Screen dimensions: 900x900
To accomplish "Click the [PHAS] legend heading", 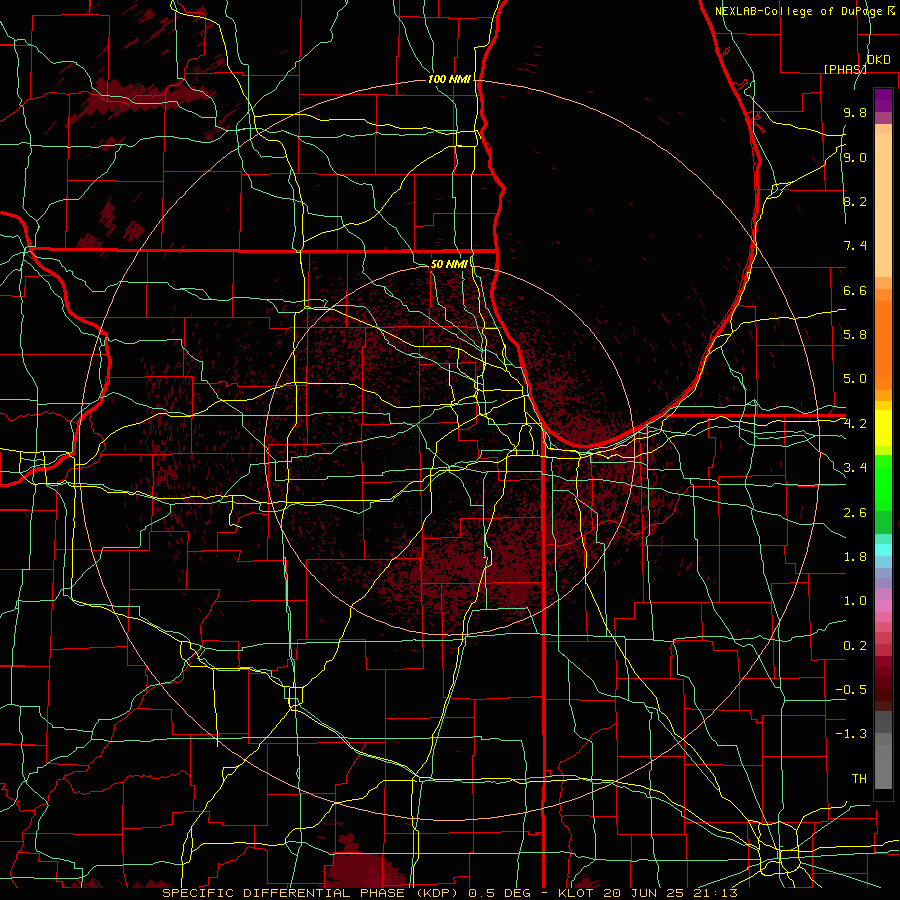I will (845, 69).
